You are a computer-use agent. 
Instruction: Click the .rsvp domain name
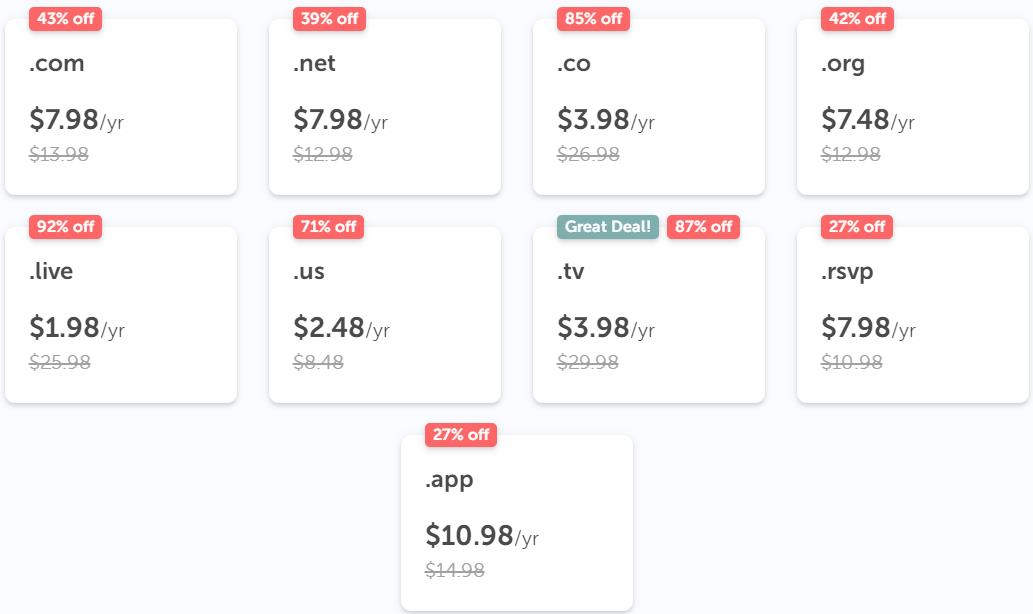[847, 272]
